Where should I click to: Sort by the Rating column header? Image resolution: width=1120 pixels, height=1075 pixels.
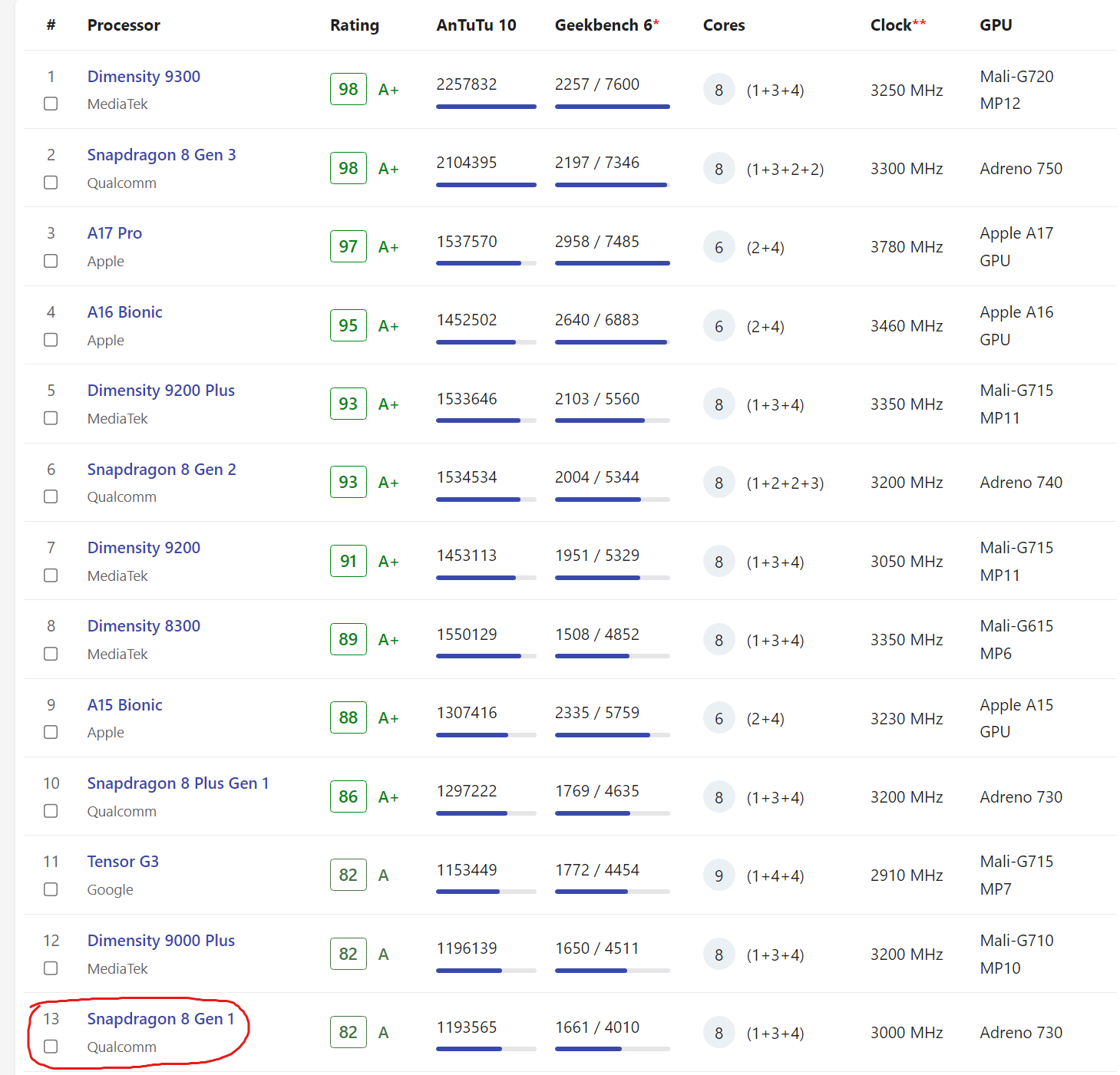355,25
